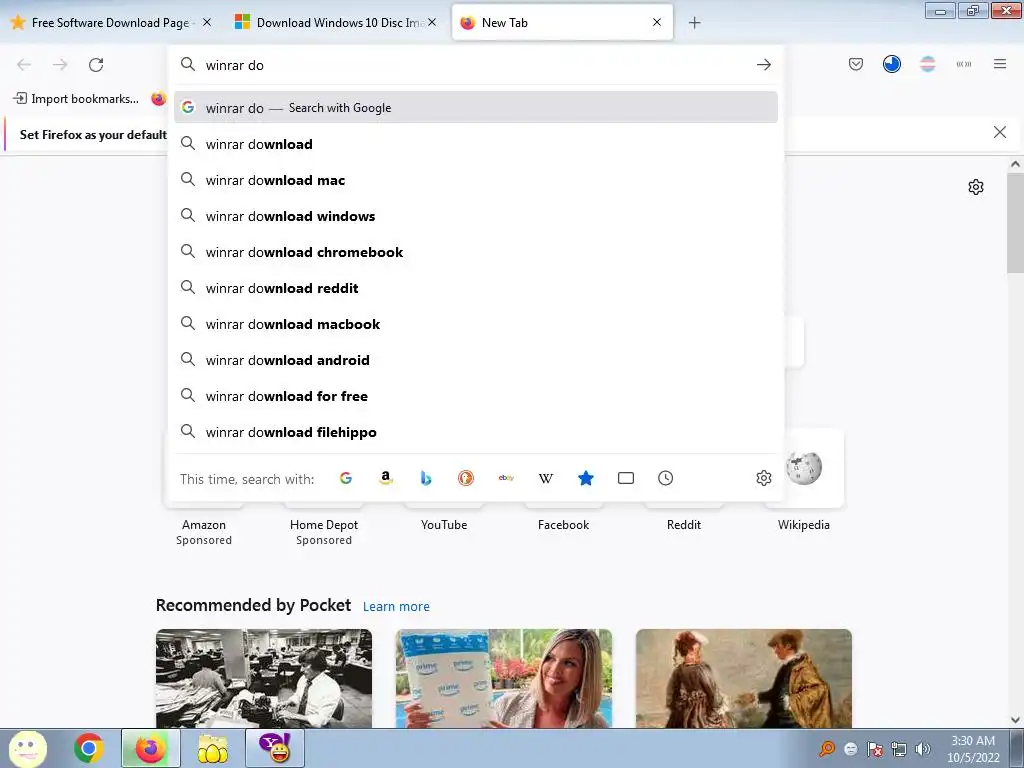The height and width of the screenshot is (768, 1024).
Task: Close the New Tab tab
Action: click(x=657, y=22)
